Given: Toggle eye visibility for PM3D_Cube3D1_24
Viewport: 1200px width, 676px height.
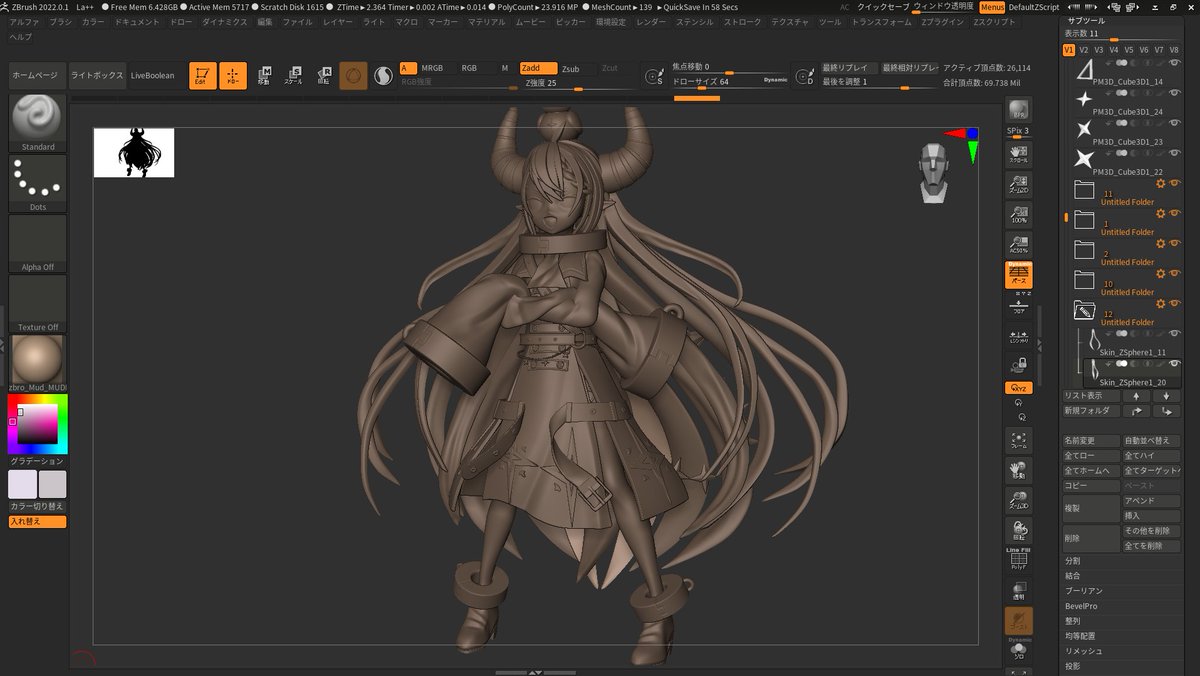Looking at the screenshot, I should (x=1174, y=93).
